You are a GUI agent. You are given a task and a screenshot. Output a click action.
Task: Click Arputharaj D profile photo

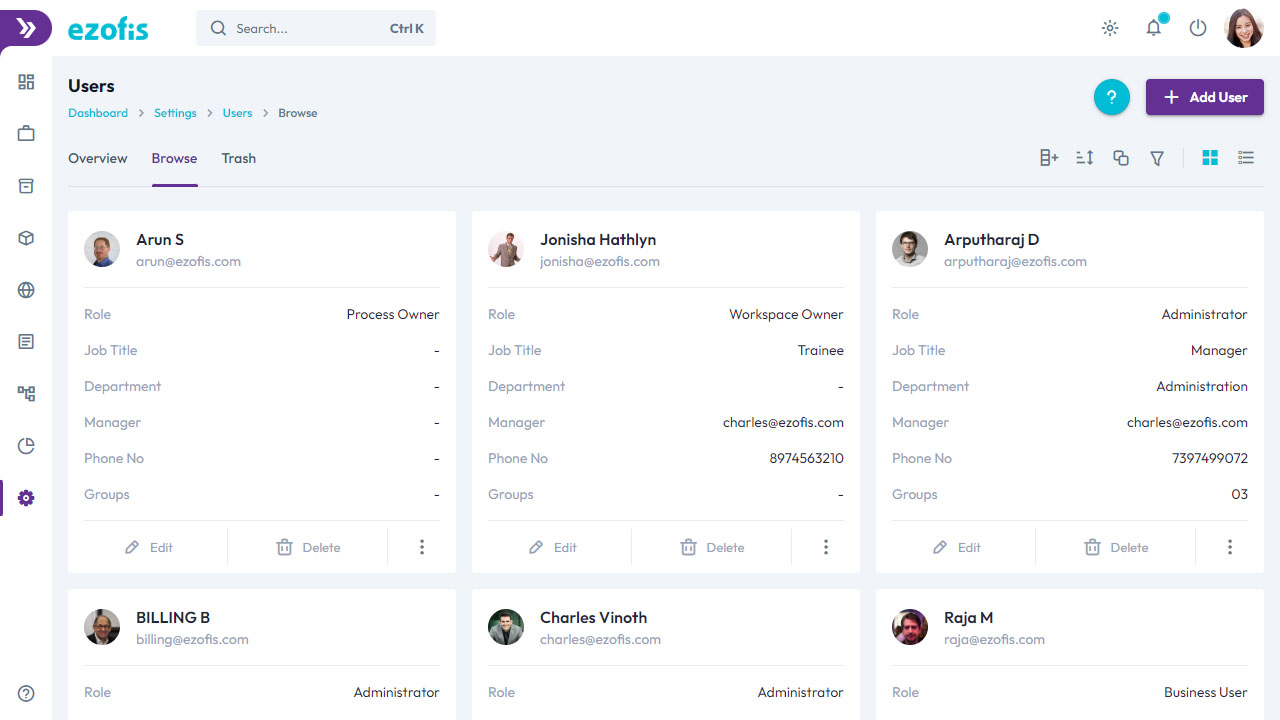point(910,249)
